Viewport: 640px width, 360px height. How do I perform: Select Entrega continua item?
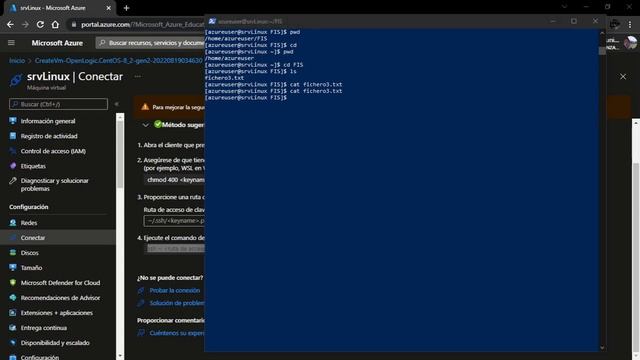click(44, 328)
